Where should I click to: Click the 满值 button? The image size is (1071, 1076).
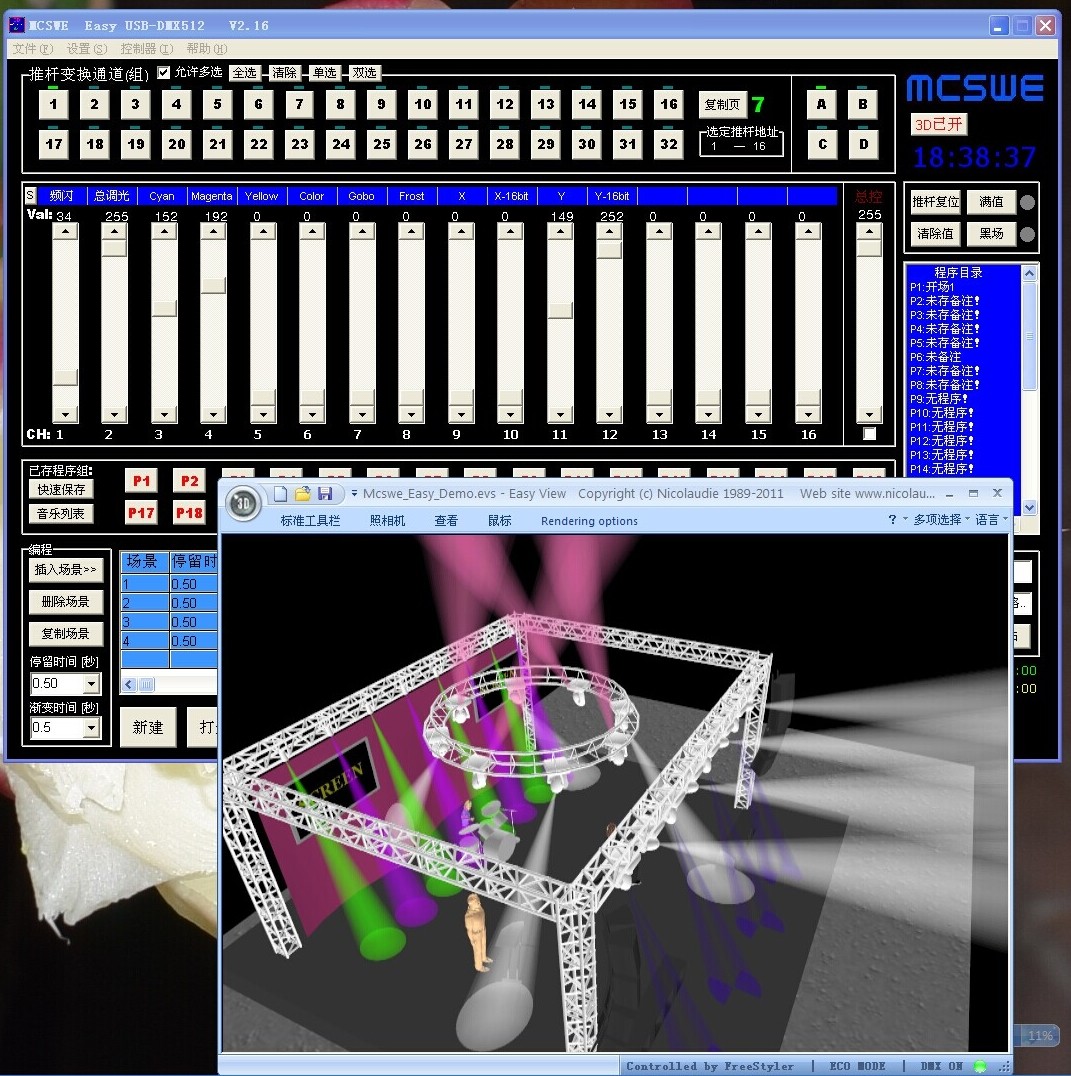click(991, 202)
